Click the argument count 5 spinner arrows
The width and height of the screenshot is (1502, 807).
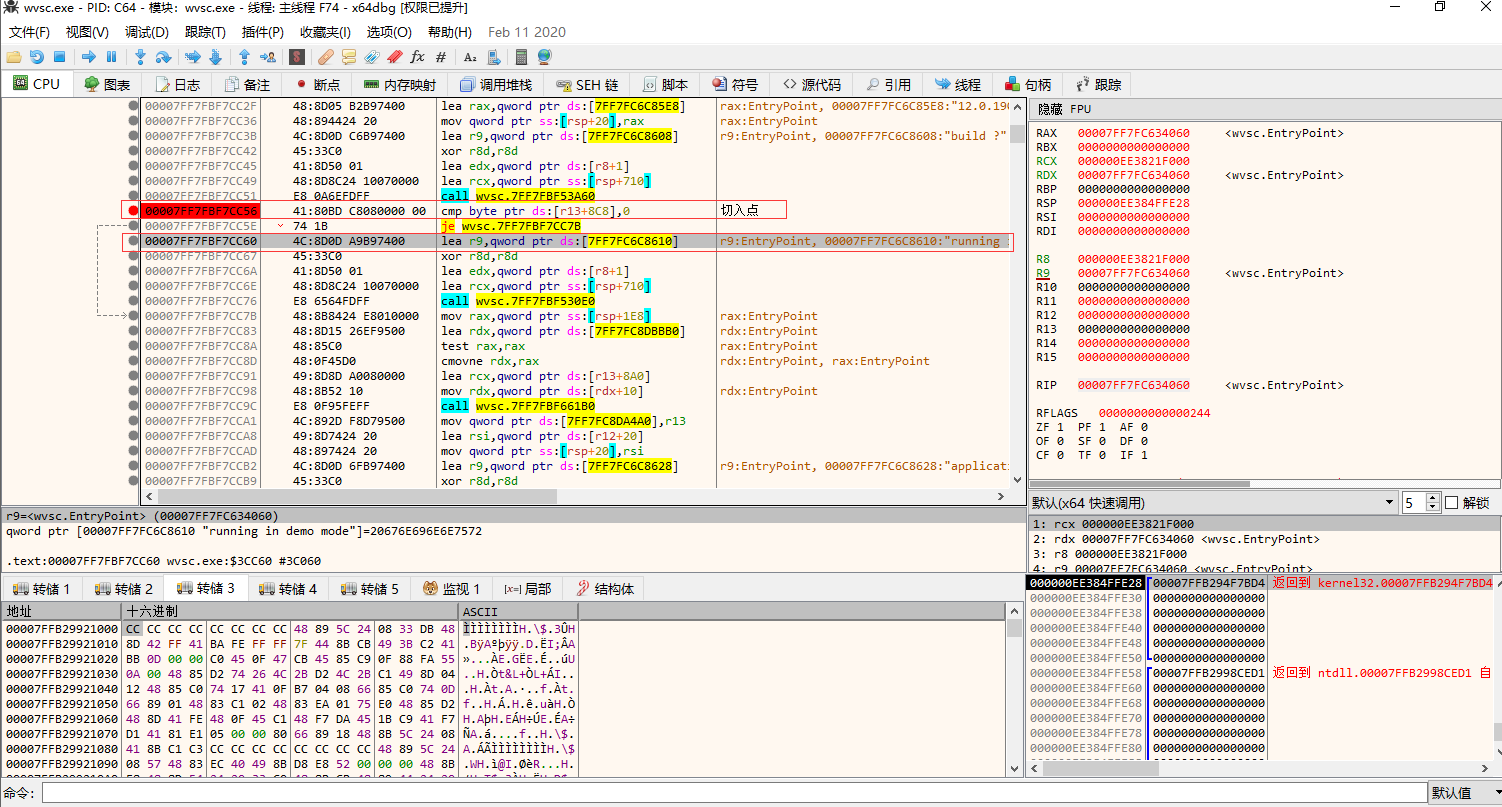1433,503
